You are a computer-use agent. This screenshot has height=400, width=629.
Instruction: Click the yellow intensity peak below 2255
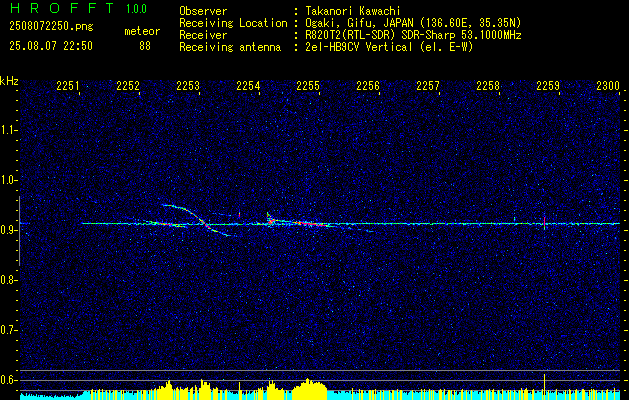click(309, 389)
